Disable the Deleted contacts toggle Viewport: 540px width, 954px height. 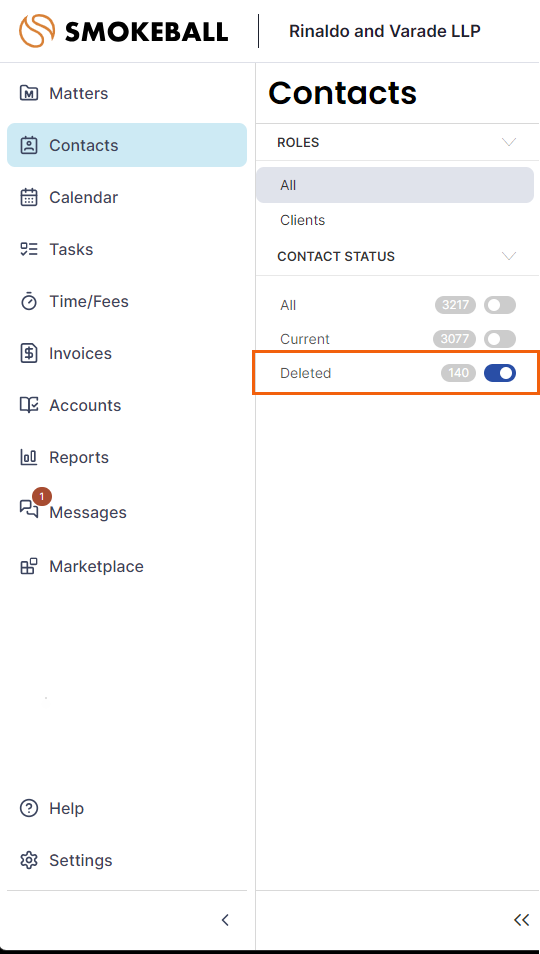point(500,373)
